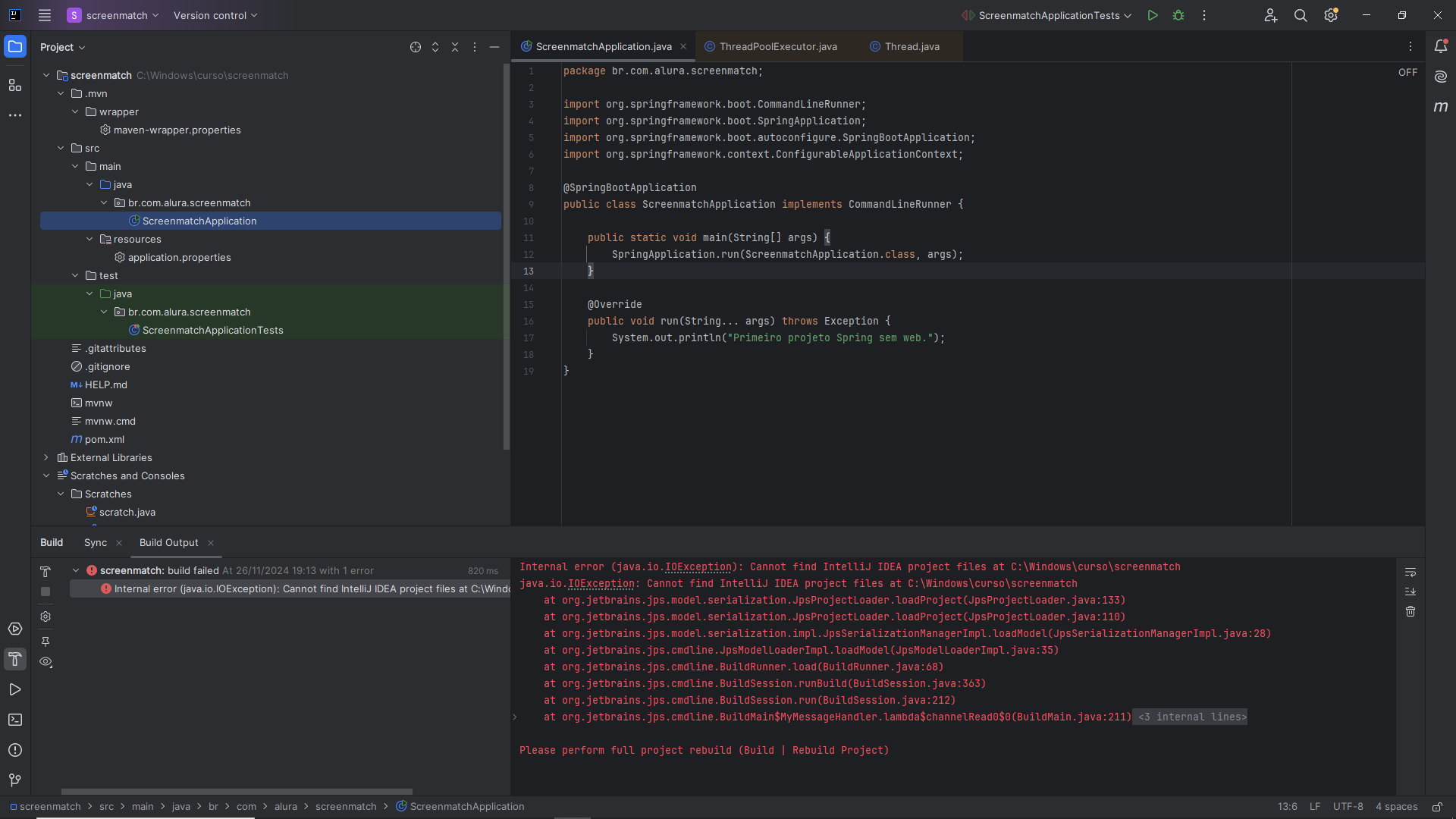Open Git tool window icon

[x=15, y=780]
